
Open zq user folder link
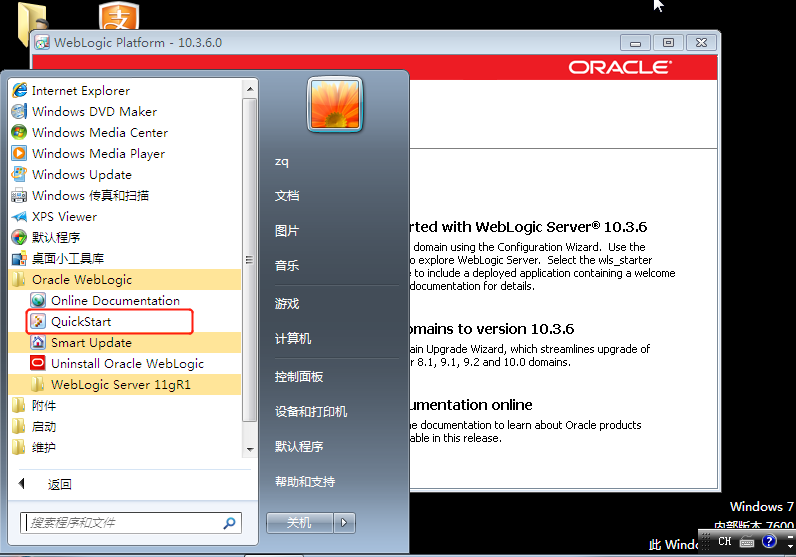click(x=282, y=161)
